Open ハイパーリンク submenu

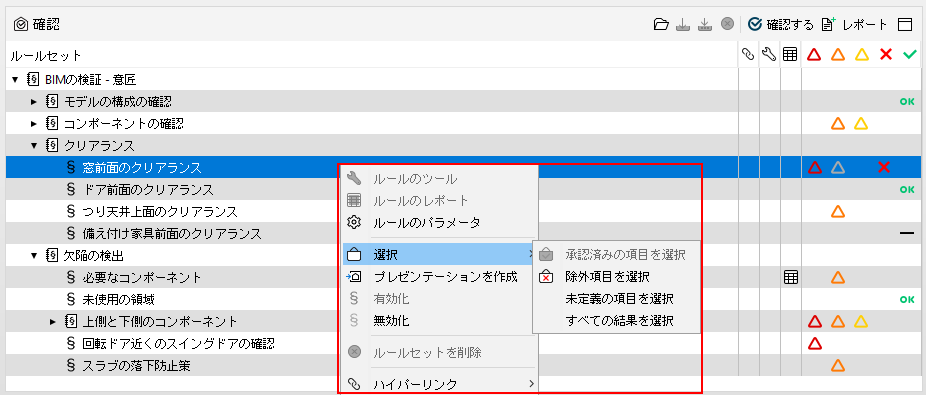(440, 384)
